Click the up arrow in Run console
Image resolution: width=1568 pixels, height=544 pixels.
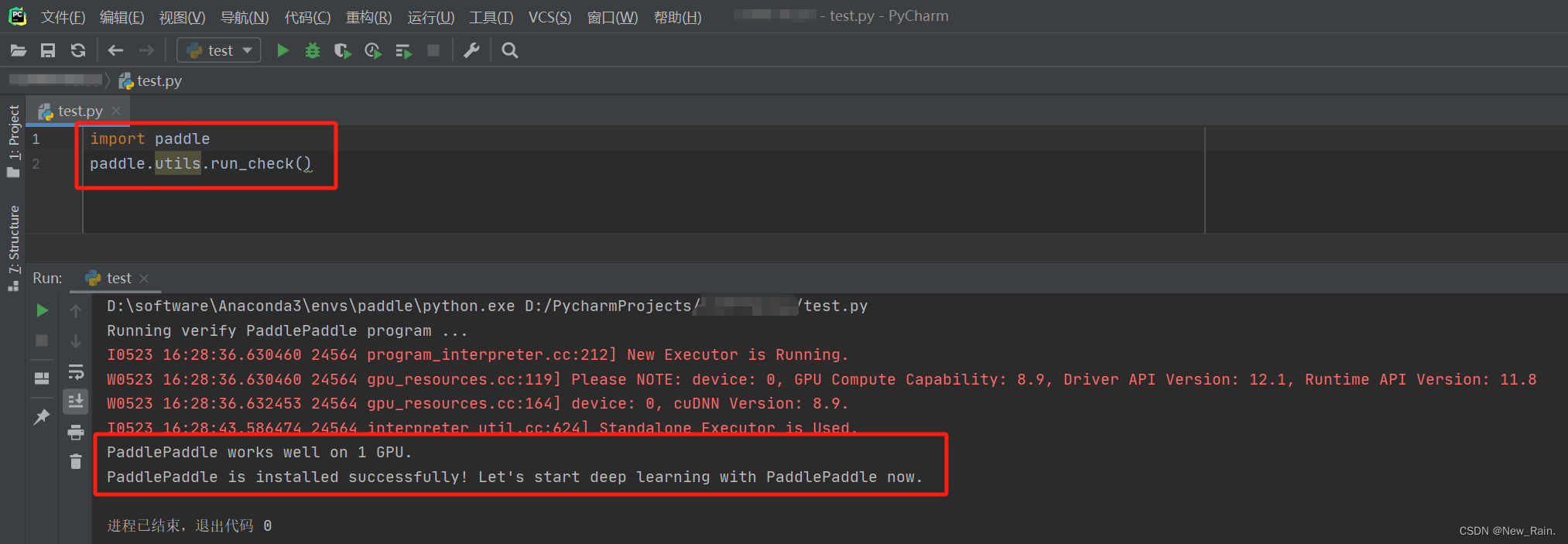point(76,310)
